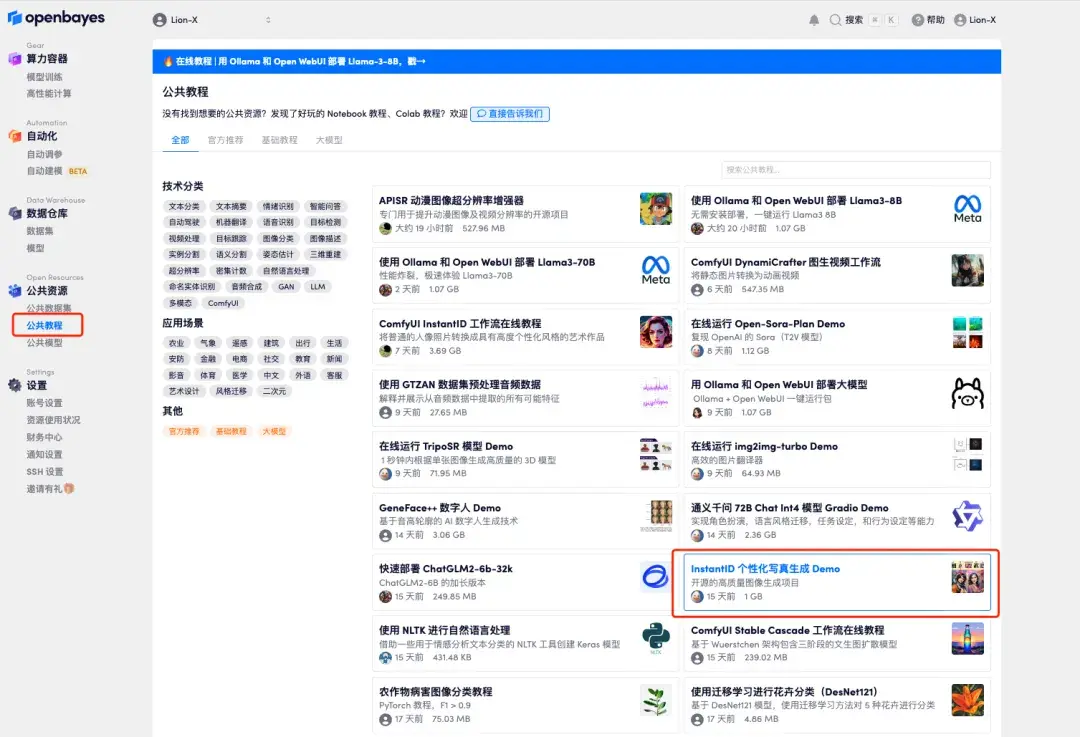Click the 直接告诉我们 button
This screenshot has height=737, width=1080.
click(x=510, y=114)
